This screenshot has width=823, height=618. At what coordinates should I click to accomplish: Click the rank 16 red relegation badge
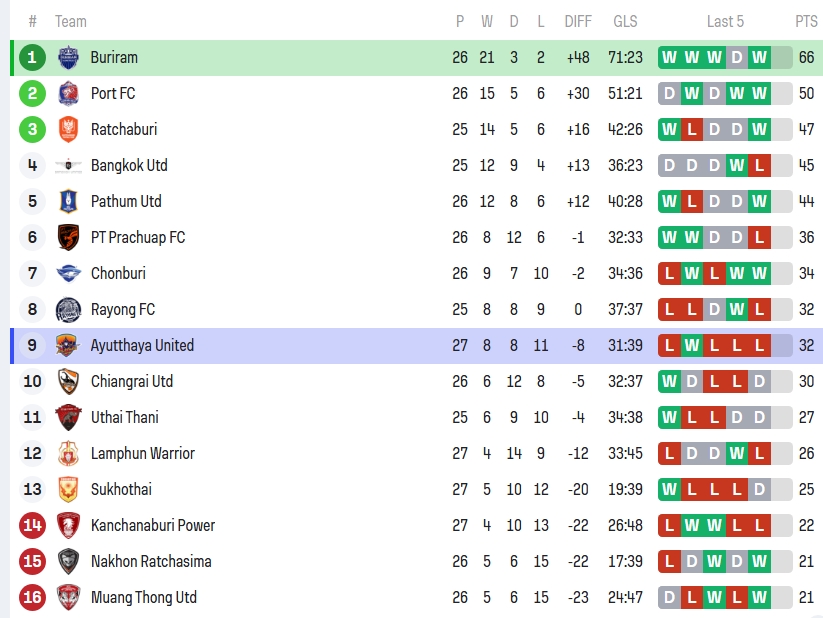[32, 597]
